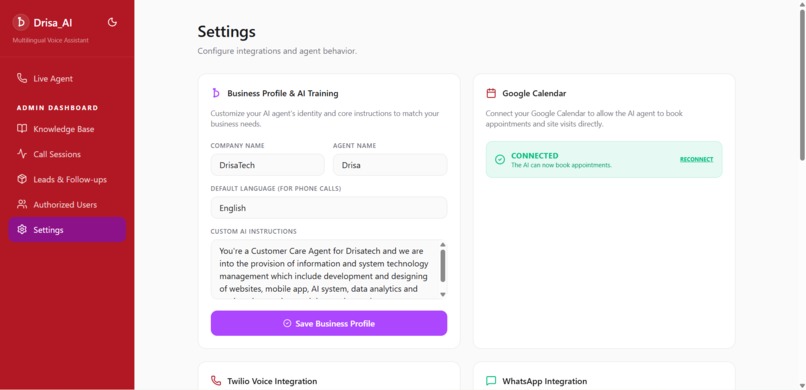Click the WhatsApp Integration heading
The width and height of the screenshot is (806, 390).
pos(545,381)
